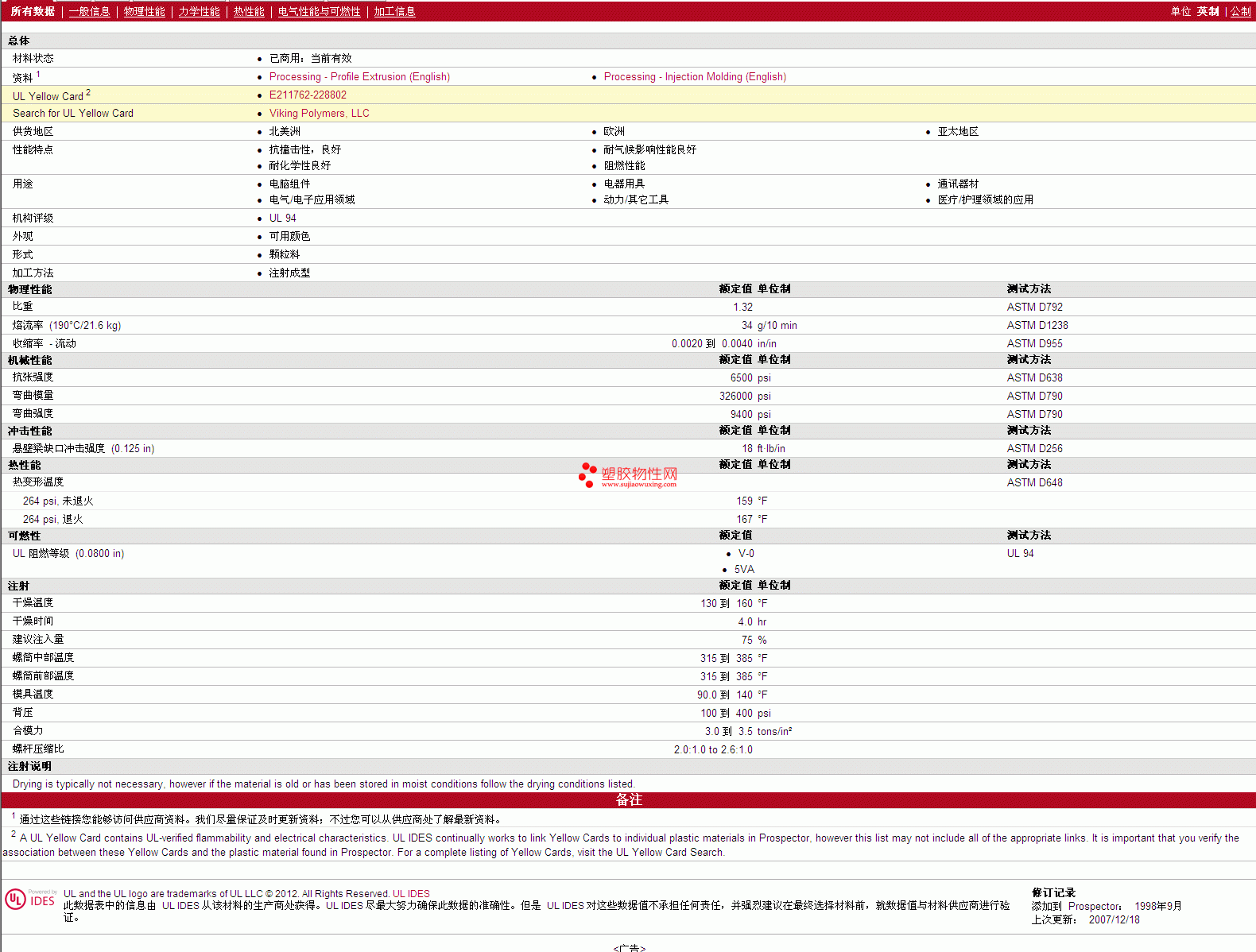The height and width of the screenshot is (952, 1256).
Task: Click the 159 °F deflection value
Action: point(751,501)
